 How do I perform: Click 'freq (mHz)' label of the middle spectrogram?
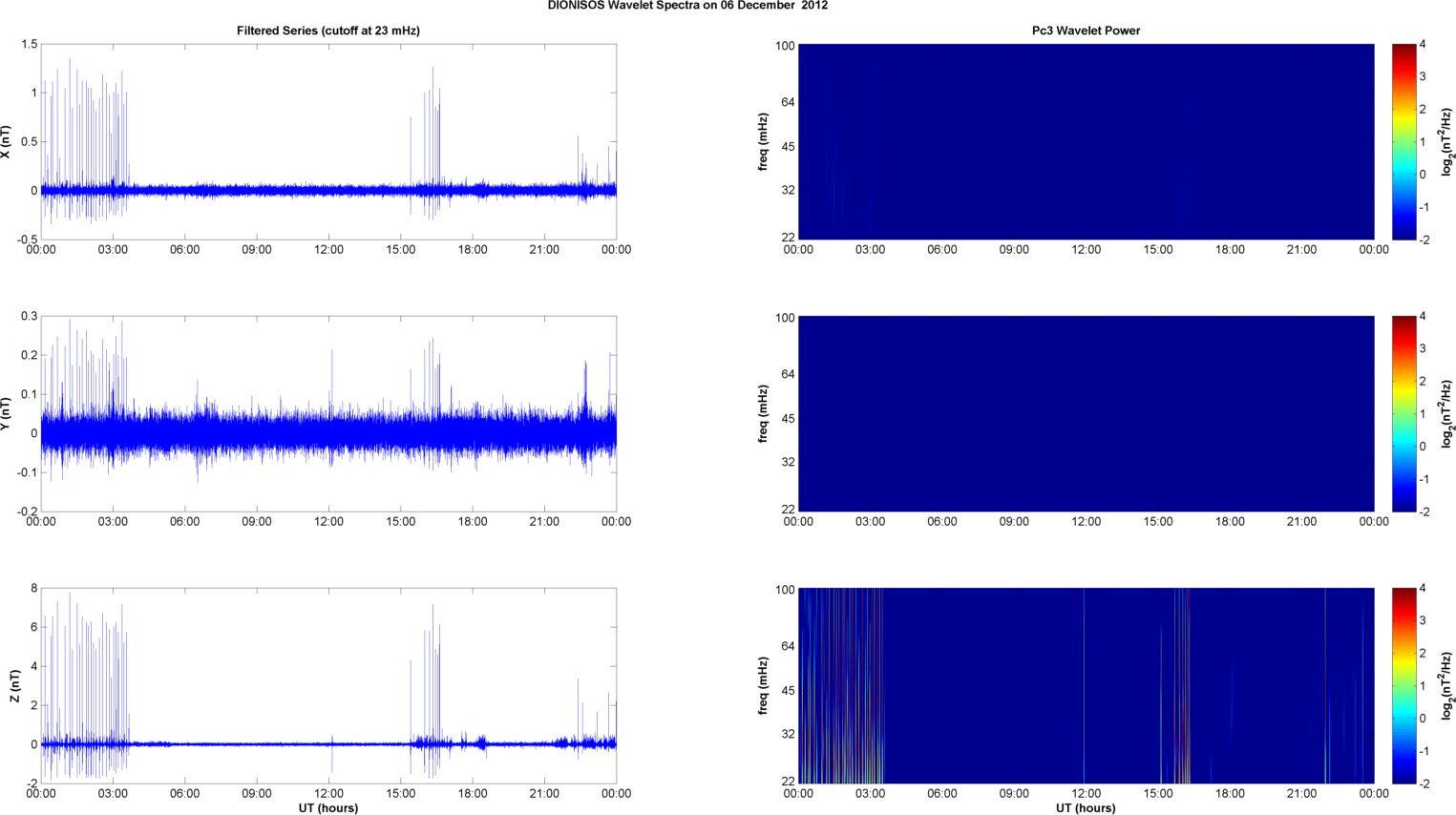[763, 414]
